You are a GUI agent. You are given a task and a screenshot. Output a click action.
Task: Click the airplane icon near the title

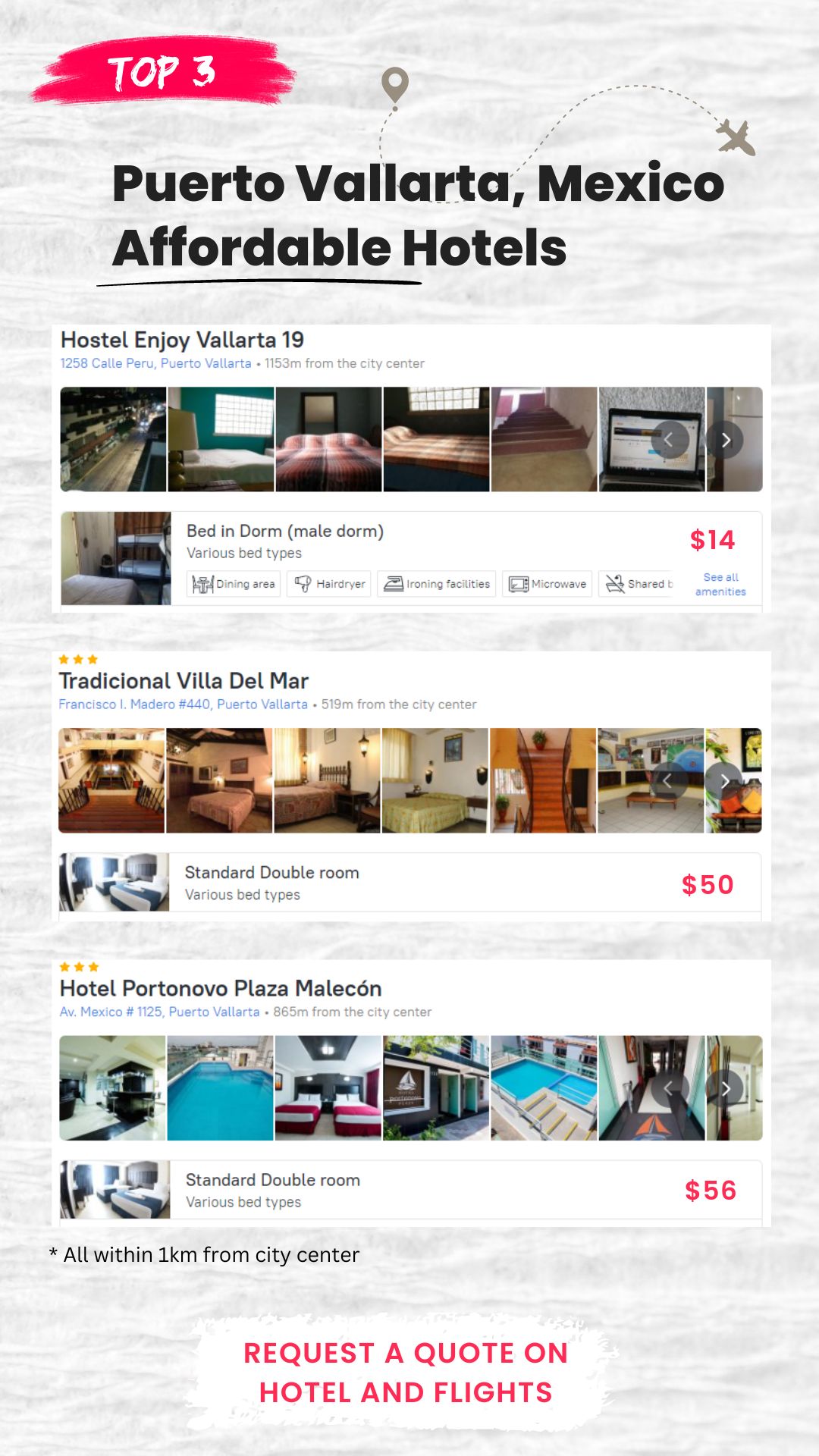736,137
